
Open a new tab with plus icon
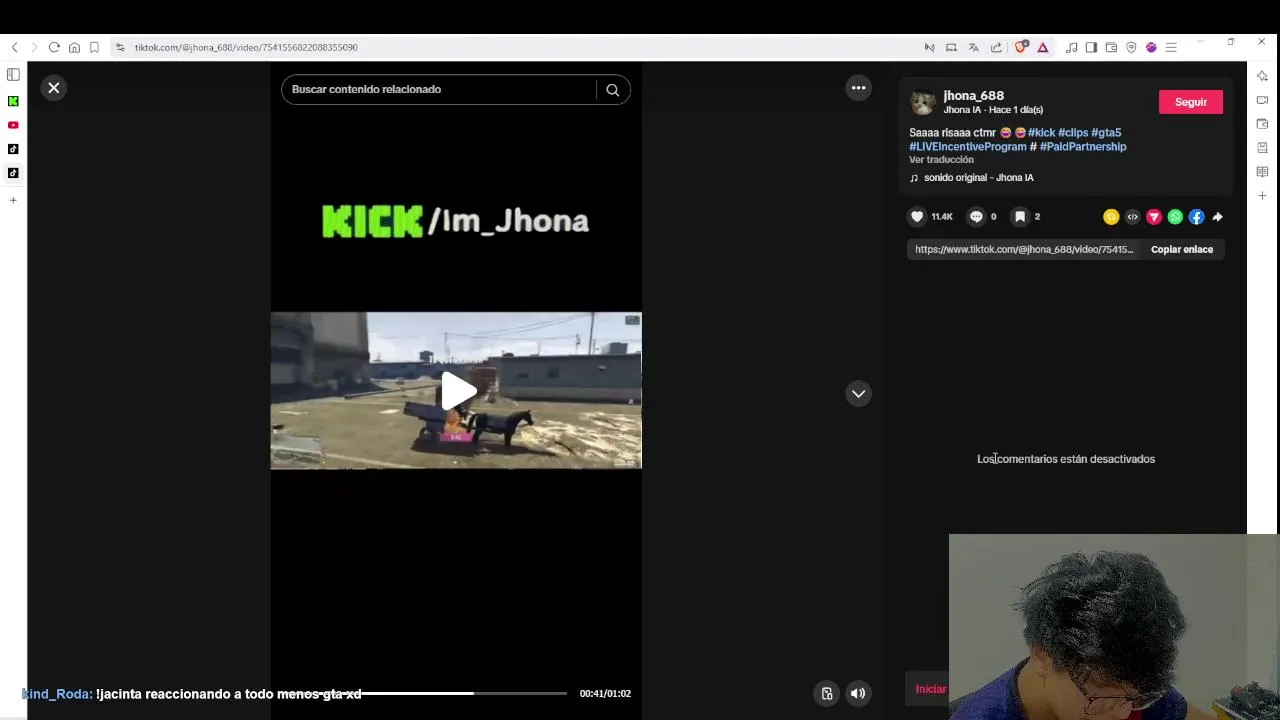point(13,200)
